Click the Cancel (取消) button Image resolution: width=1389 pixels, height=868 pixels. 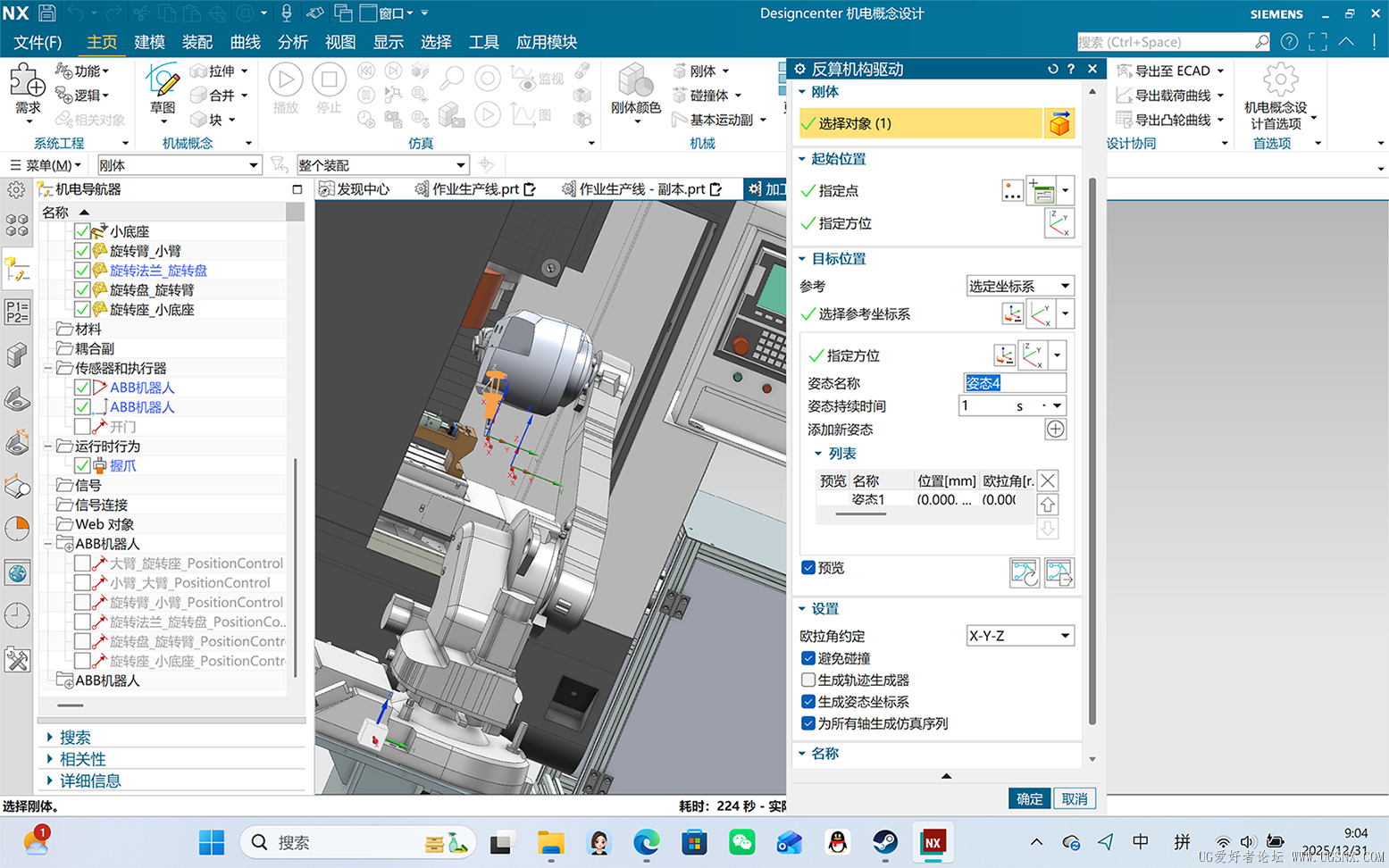tap(1075, 799)
